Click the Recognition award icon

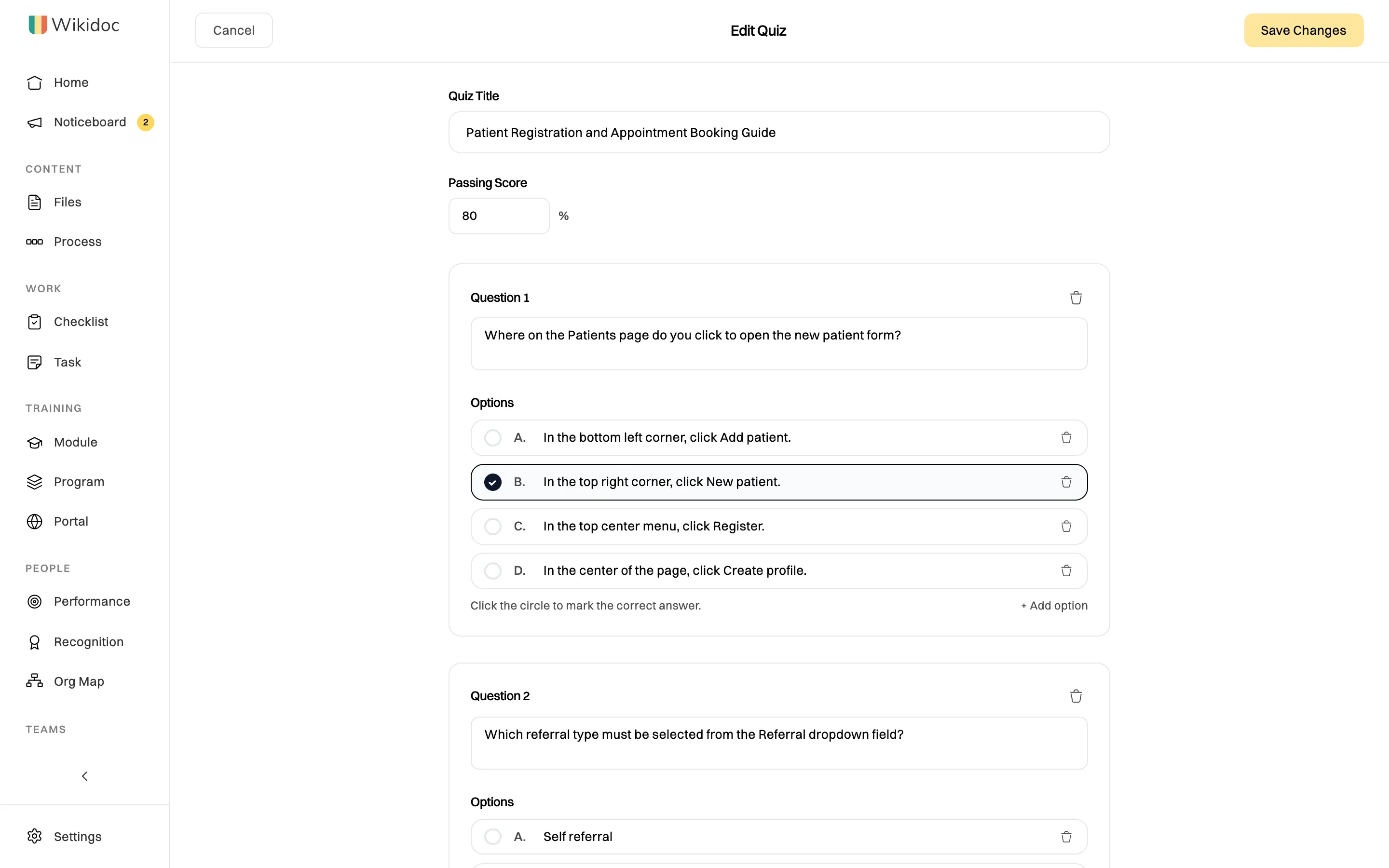coord(34,642)
